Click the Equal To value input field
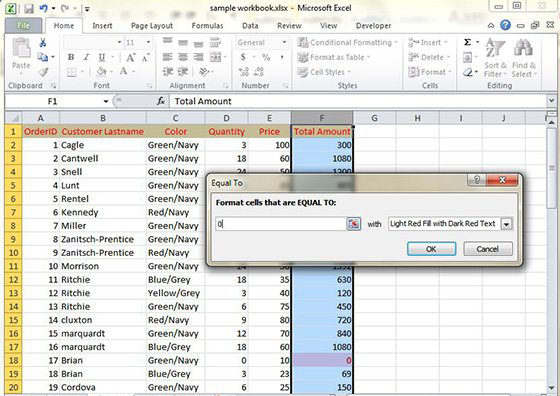The image size is (560, 396). [x=281, y=224]
